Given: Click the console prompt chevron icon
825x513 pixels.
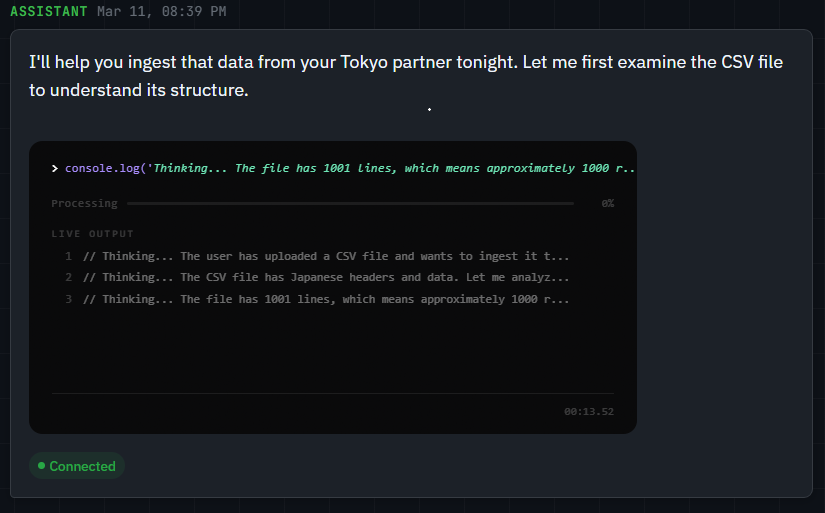Looking at the screenshot, I should click(55, 168).
